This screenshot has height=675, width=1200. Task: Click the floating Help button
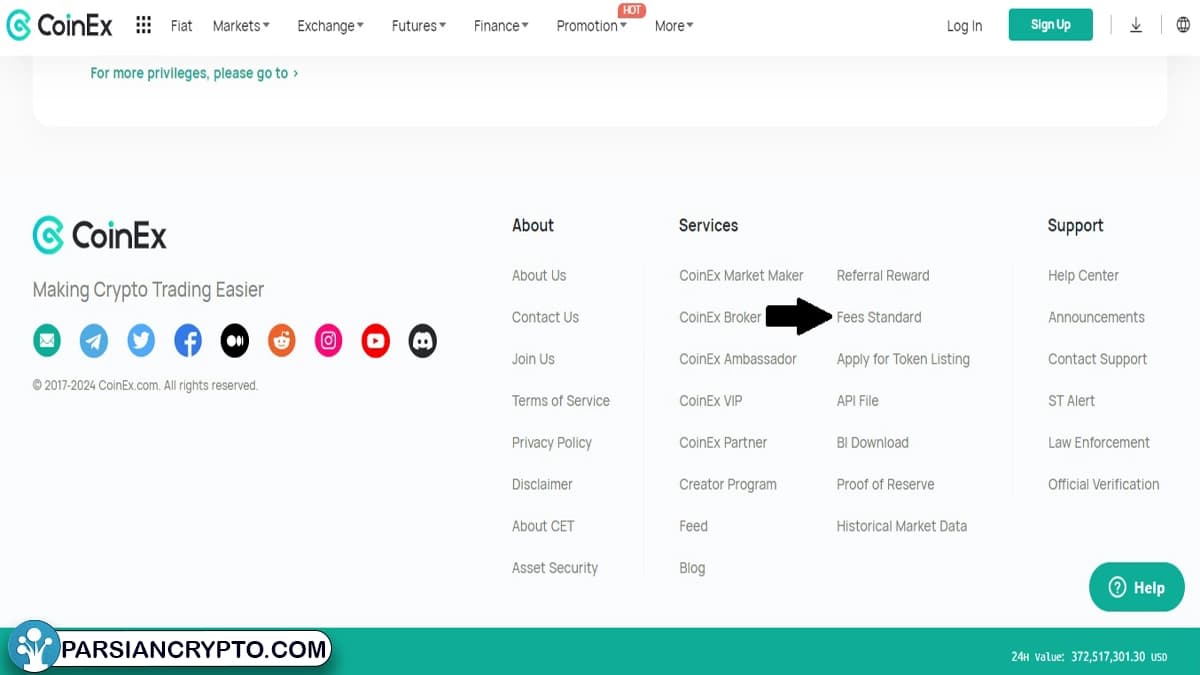[1136, 587]
